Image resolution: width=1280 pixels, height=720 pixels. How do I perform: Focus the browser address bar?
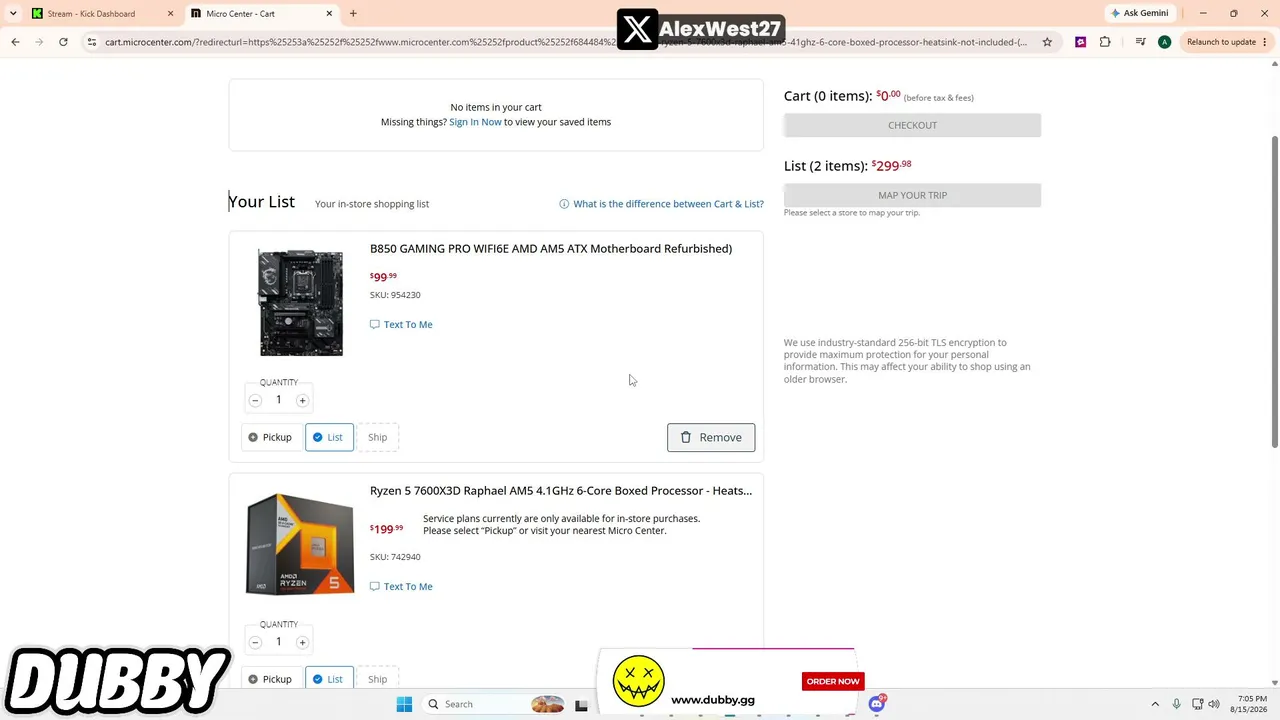click(x=565, y=42)
